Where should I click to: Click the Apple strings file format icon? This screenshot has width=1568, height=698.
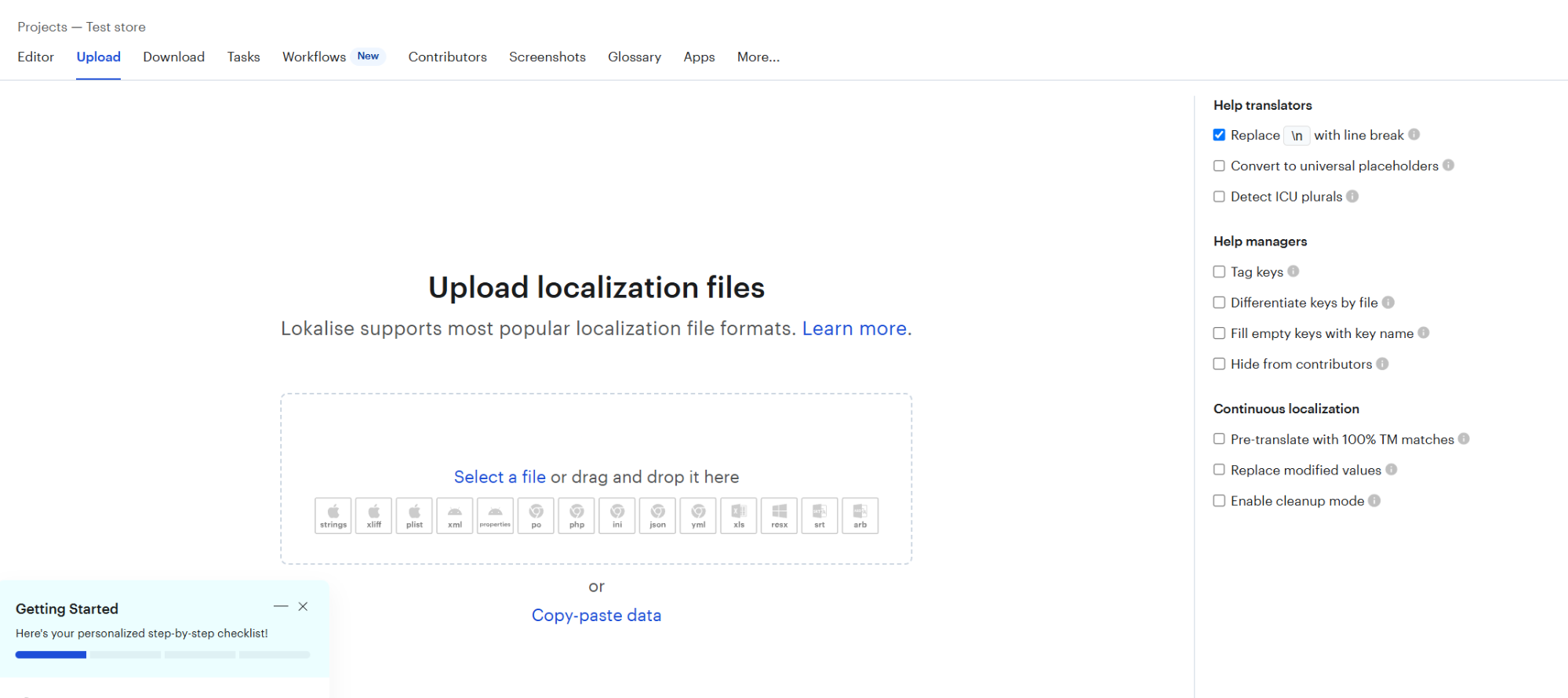tap(333, 515)
